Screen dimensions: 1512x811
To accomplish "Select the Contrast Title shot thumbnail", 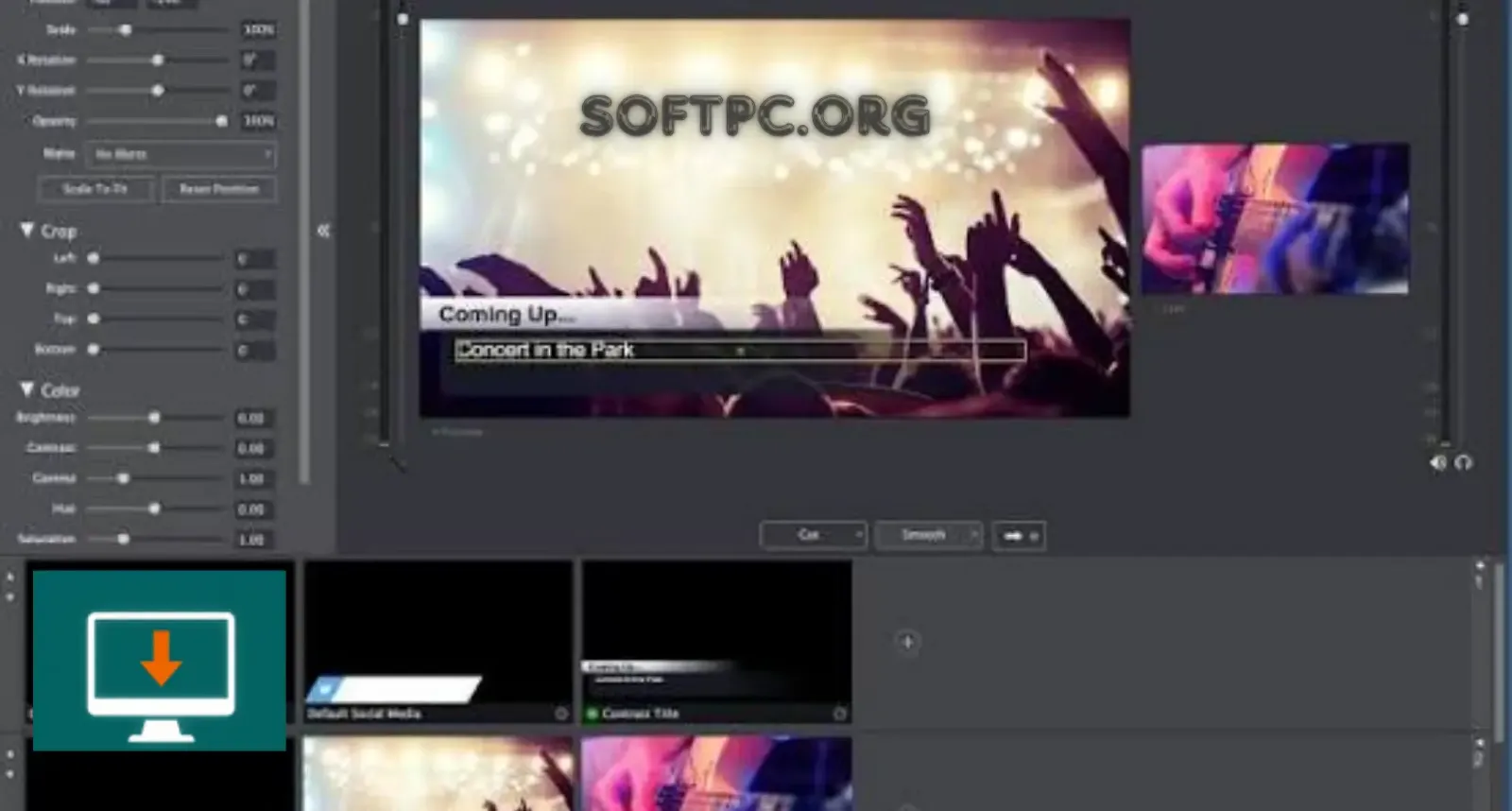I will point(716,642).
